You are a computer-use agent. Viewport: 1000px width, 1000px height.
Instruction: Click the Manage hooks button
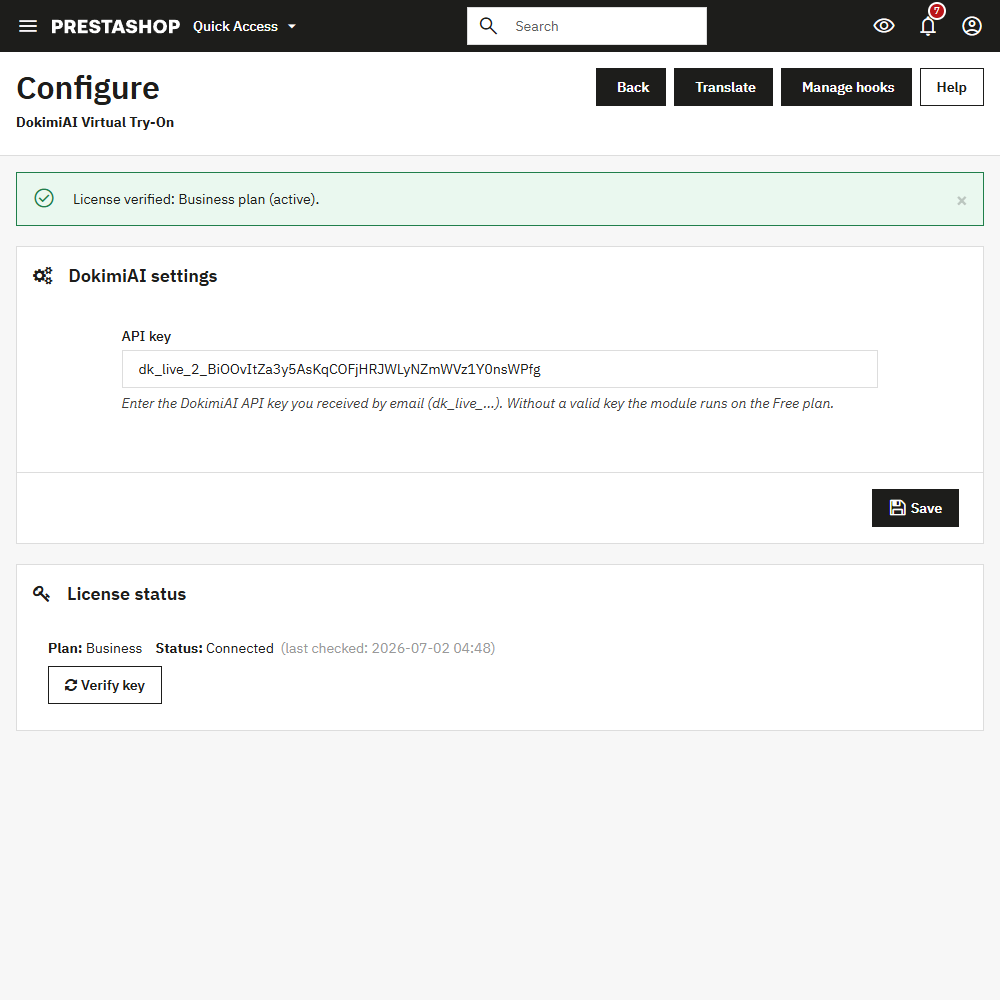[846, 87]
